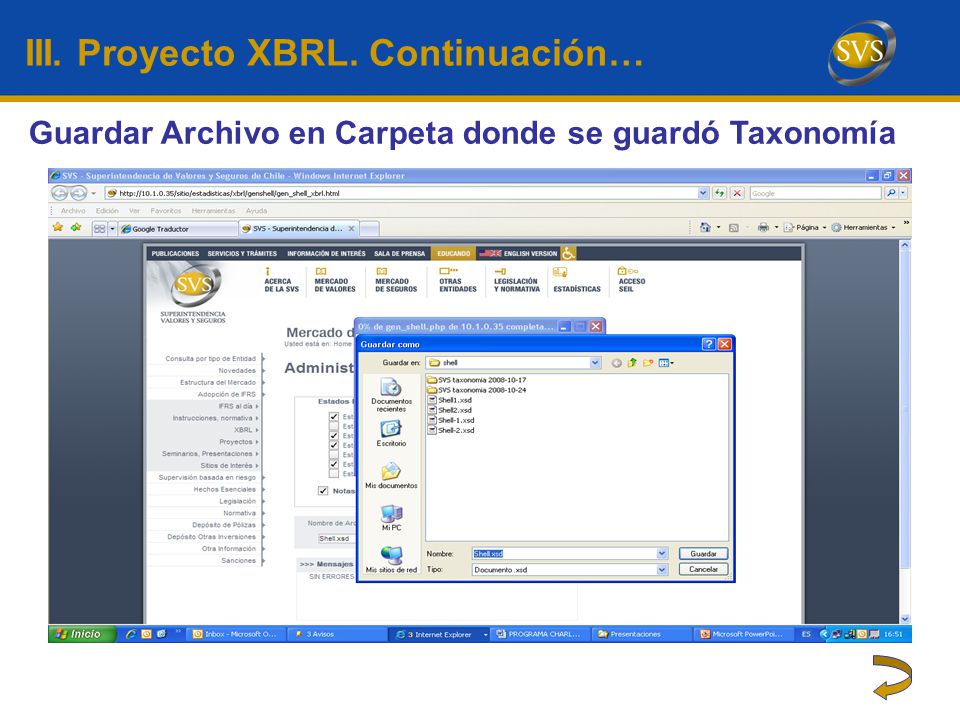Go up one folder level in save dialog
Screen dimensions: 960x720
[x=632, y=363]
